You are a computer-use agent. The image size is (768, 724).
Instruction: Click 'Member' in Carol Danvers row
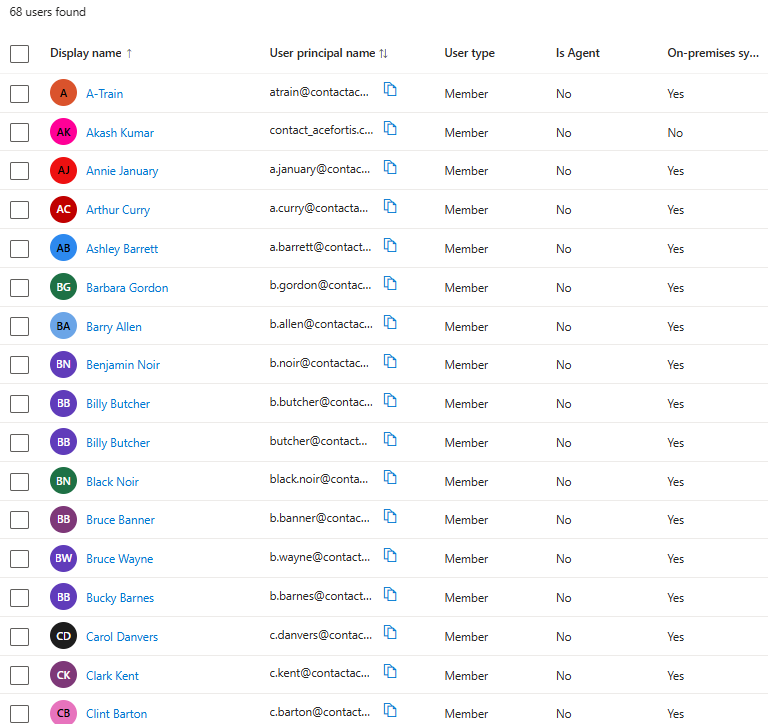coord(466,637)
